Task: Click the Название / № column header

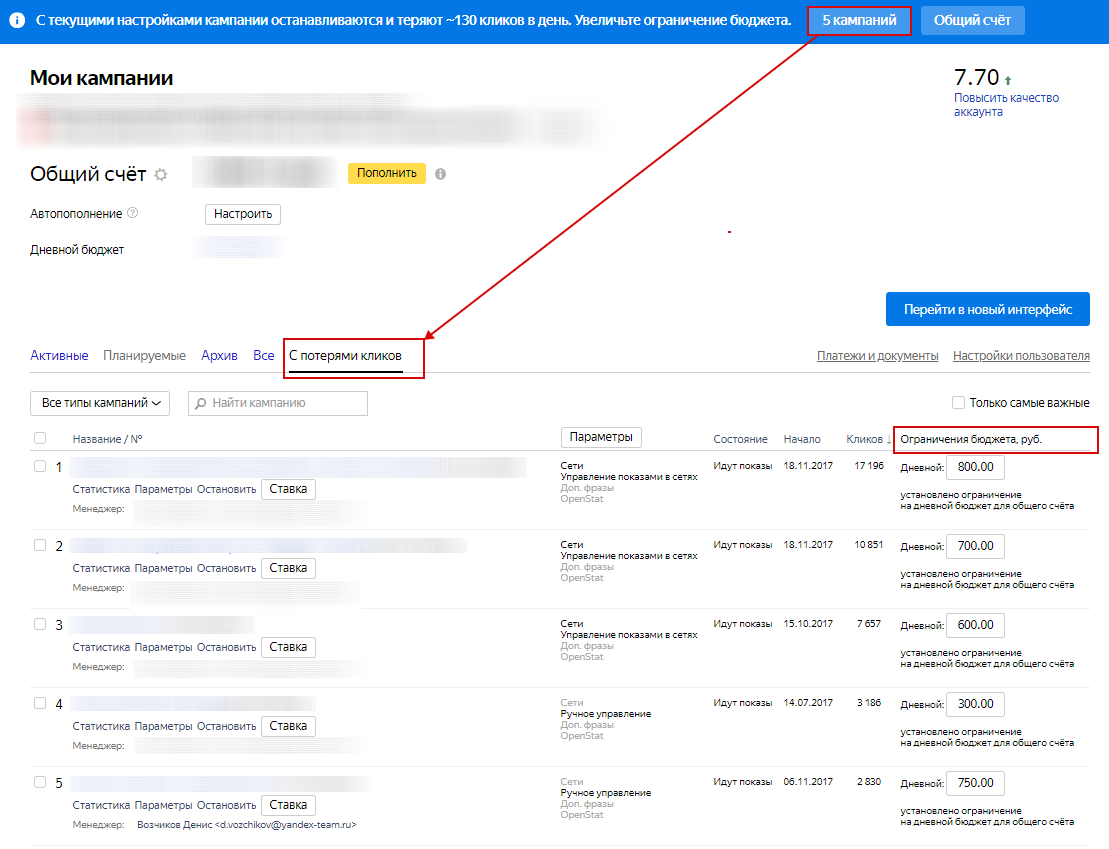Action: click(108, 439)
